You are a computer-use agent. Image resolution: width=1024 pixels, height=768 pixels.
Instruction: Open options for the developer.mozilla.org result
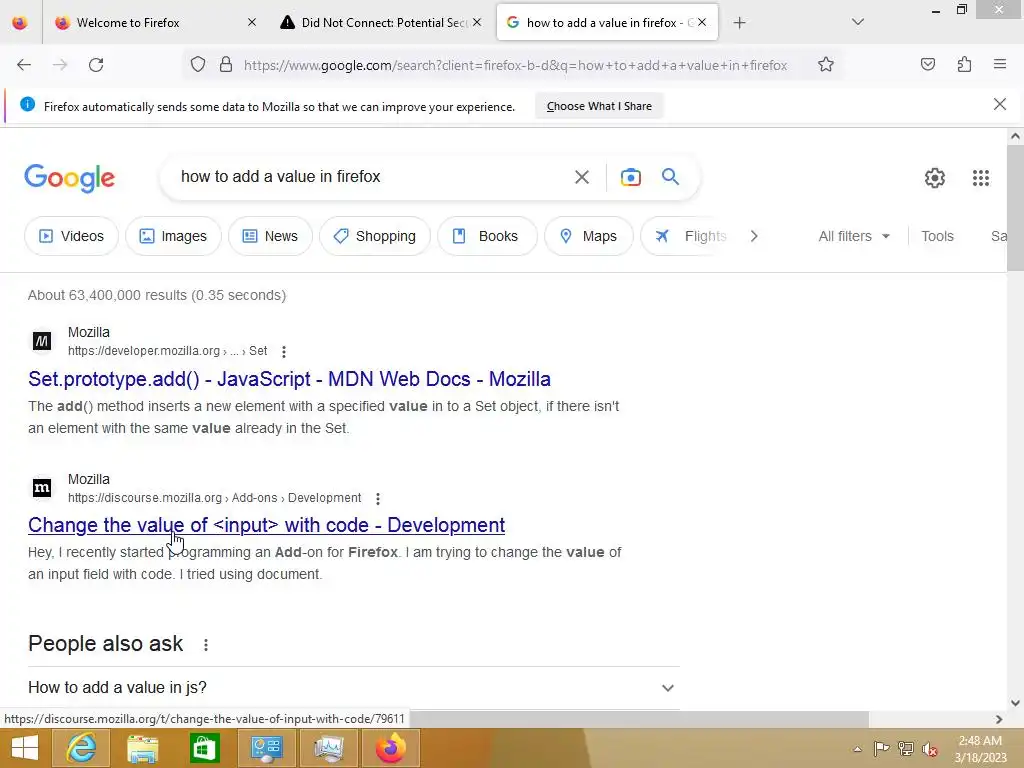[283, 352]
